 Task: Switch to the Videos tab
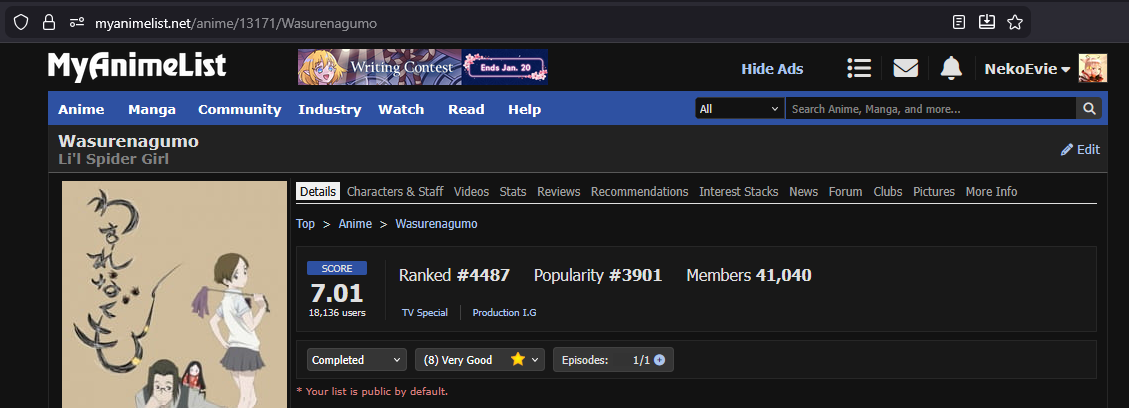[x=471, y=191]
